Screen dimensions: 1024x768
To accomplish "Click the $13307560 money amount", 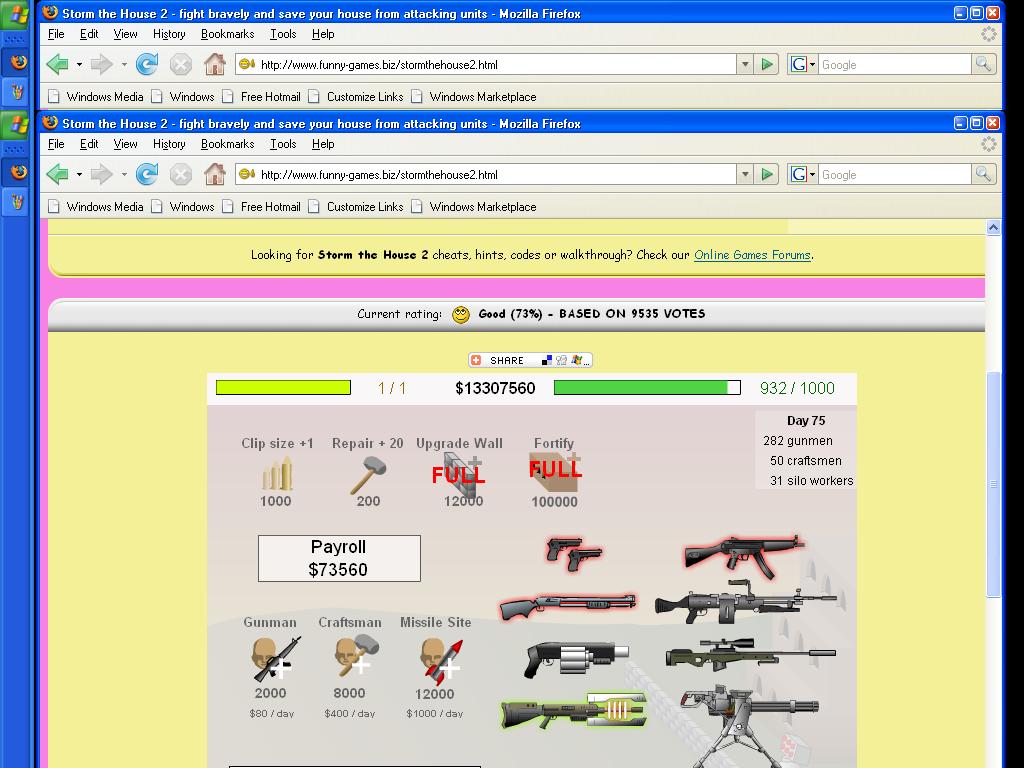I will [495, 389].
